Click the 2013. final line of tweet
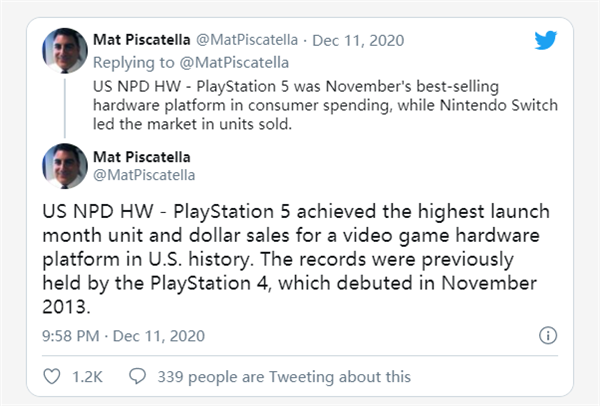Screen dimensions: 600x406 coord(66,307)
